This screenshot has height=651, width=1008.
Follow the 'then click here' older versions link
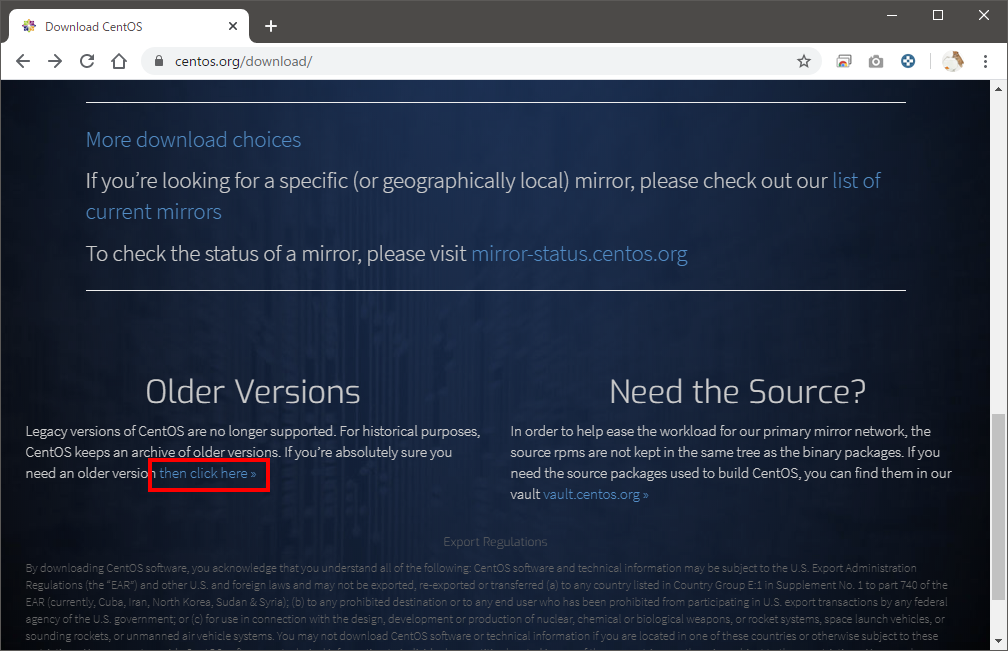pyautogui.click(x=208, y=474)
